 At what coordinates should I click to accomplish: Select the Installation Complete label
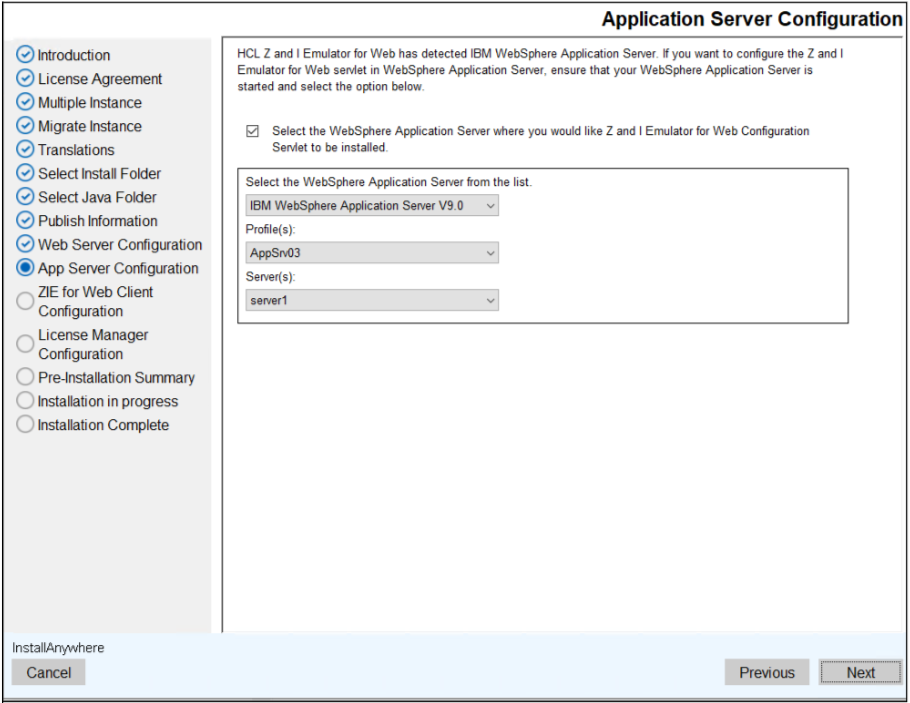click(x=103, y=425)
